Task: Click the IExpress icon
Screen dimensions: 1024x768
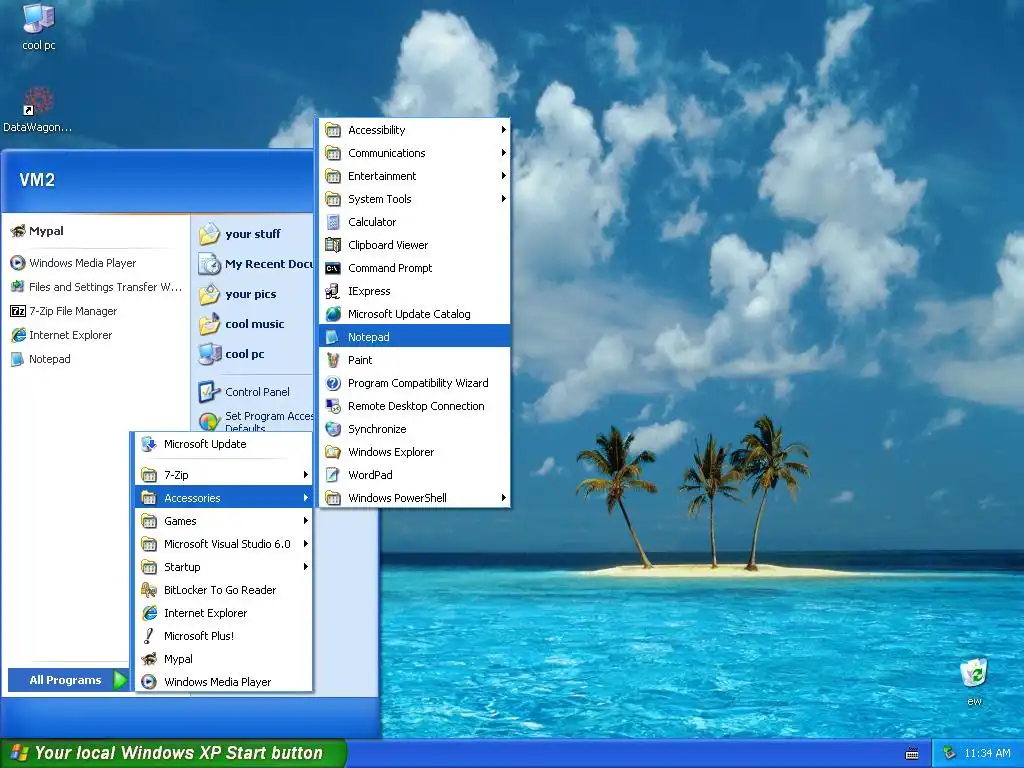Action: point(333,291)
